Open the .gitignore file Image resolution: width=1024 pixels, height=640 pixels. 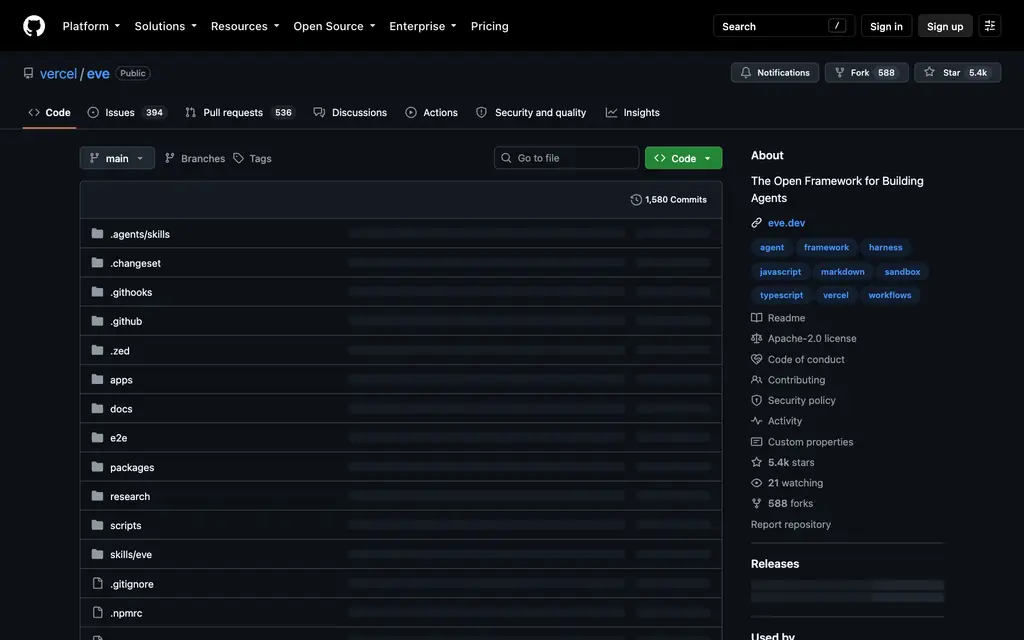tap(131, 584)
